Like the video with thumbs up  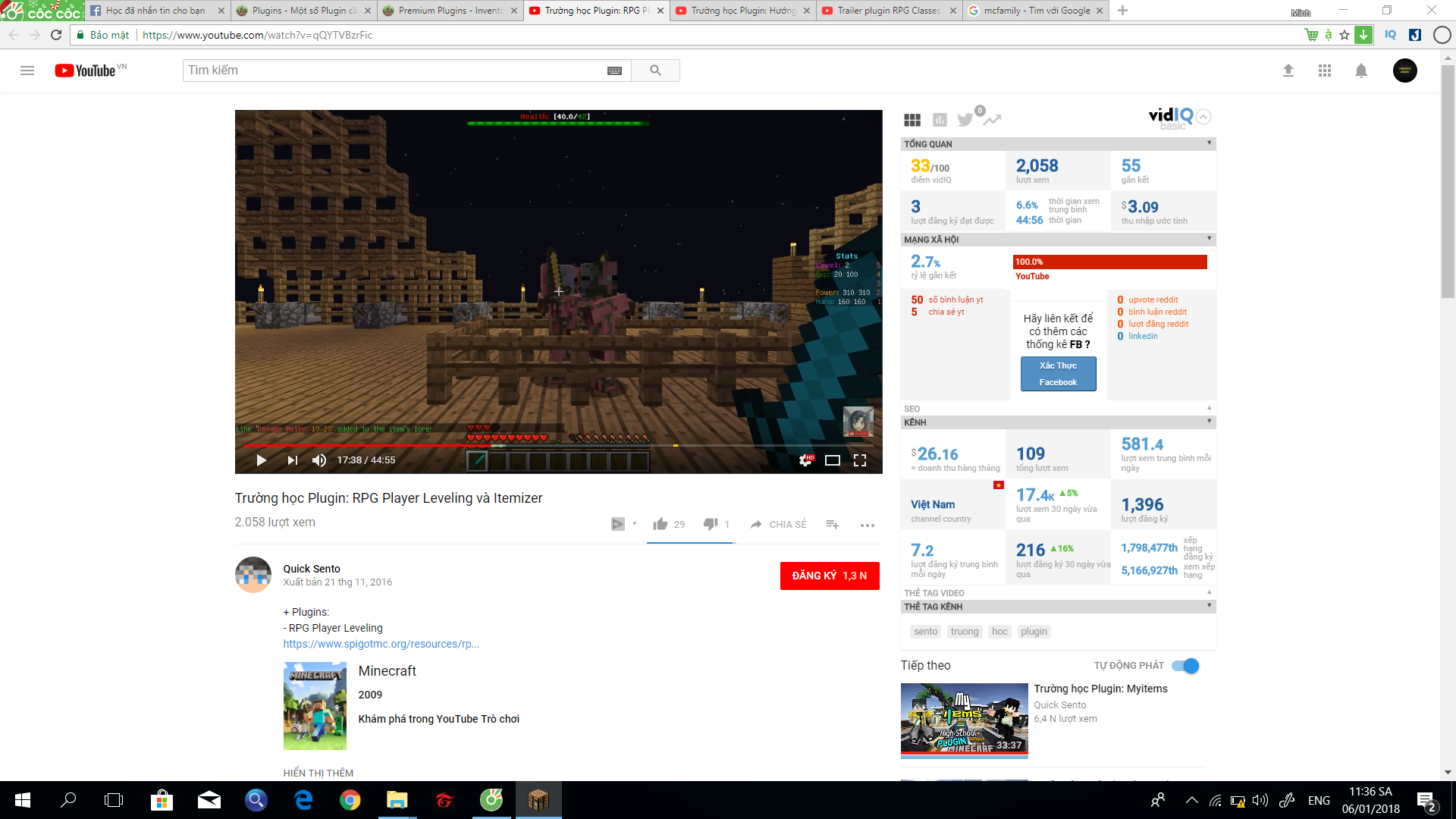click(x=661, y=524)
